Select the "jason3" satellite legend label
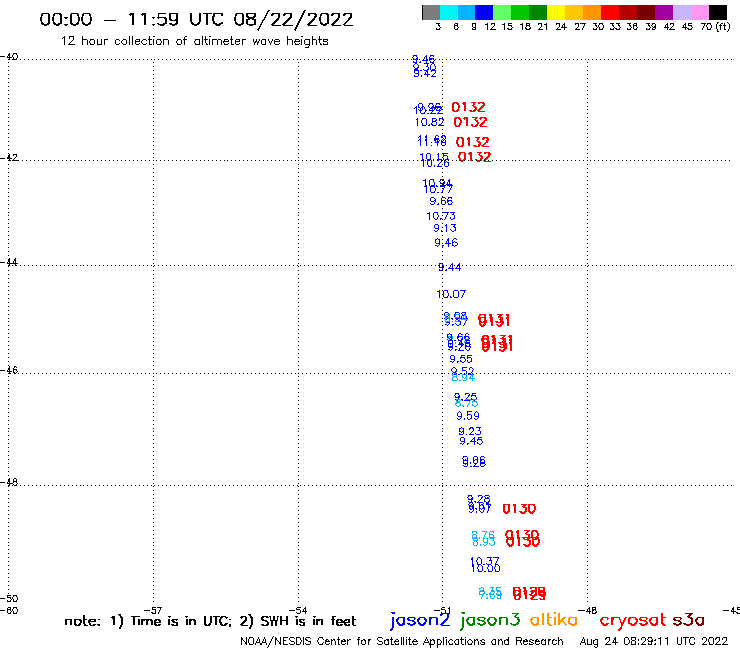The image size is (740, 650). 490,620
